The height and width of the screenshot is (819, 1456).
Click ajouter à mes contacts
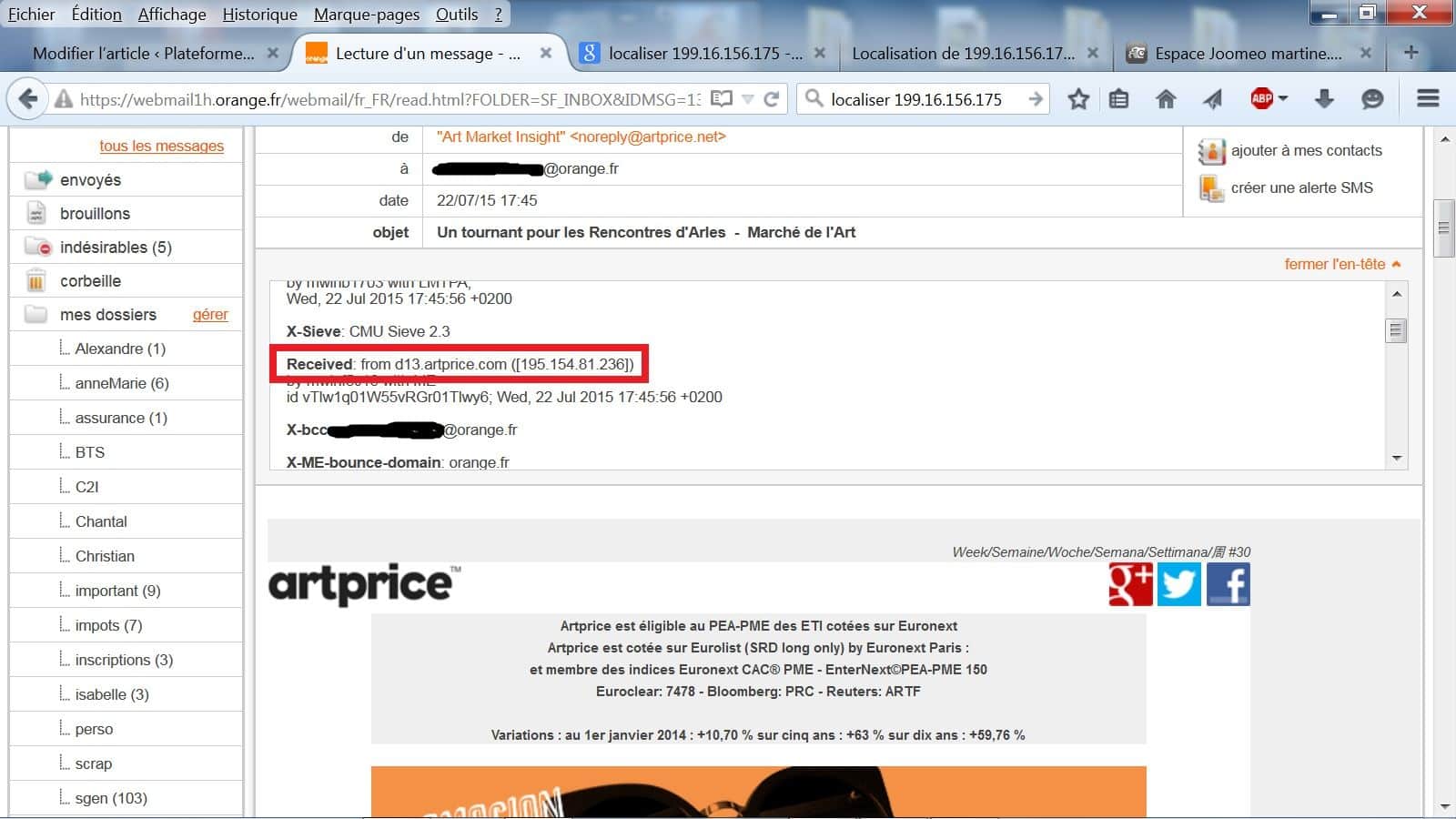pos(1306,151)
